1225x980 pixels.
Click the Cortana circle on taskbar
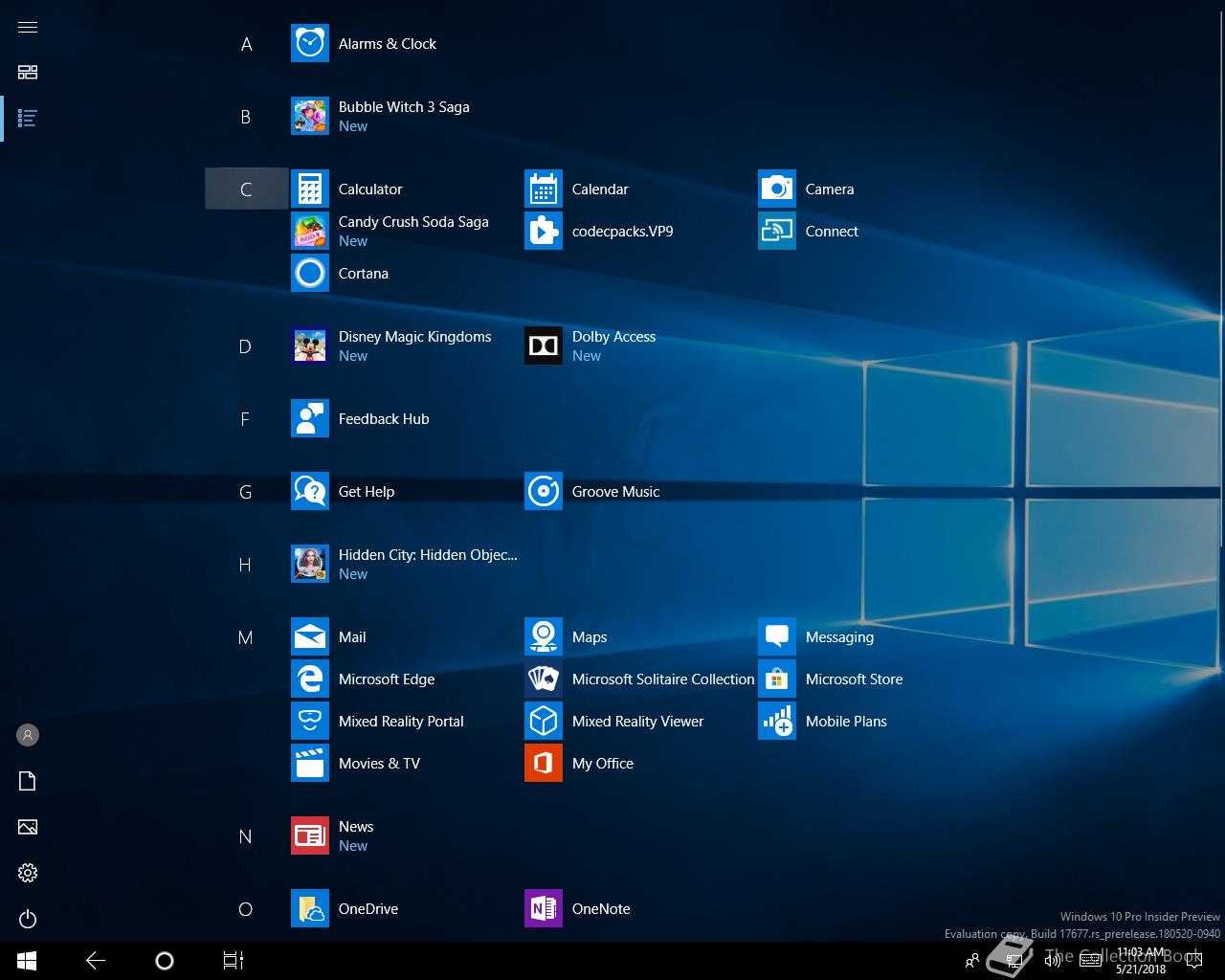point(165,961)
